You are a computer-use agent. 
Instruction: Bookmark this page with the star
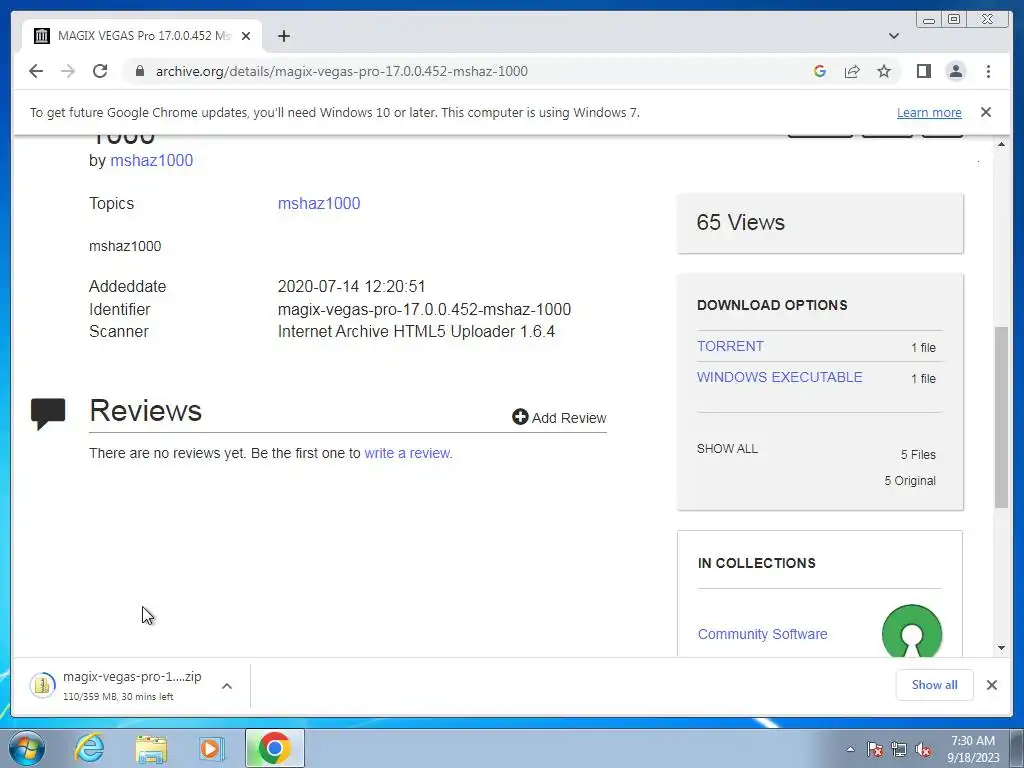point(884,71)
